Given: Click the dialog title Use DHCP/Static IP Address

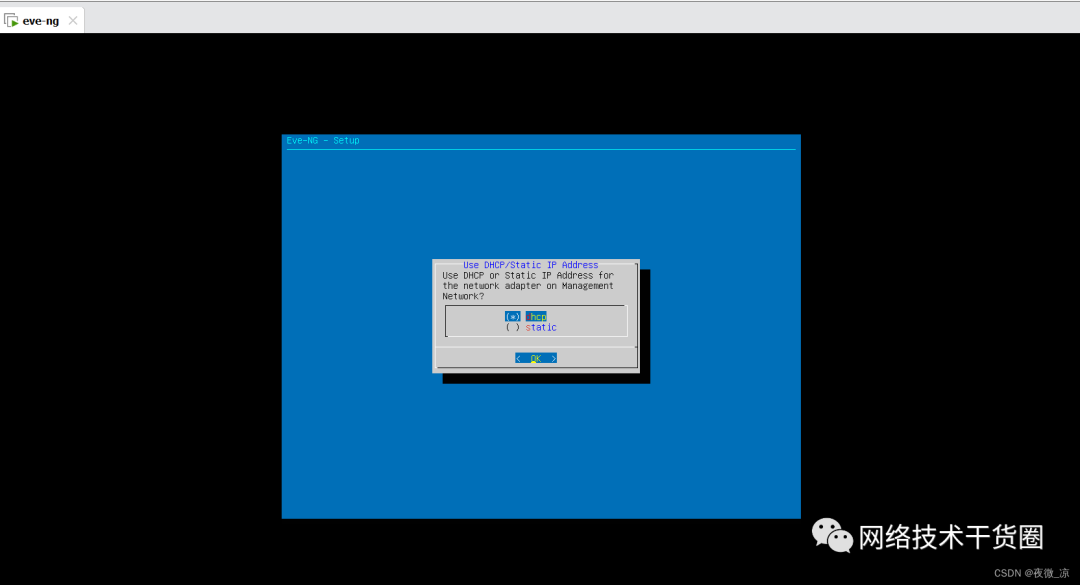Looking at the screenshot, I should (532, 264).
